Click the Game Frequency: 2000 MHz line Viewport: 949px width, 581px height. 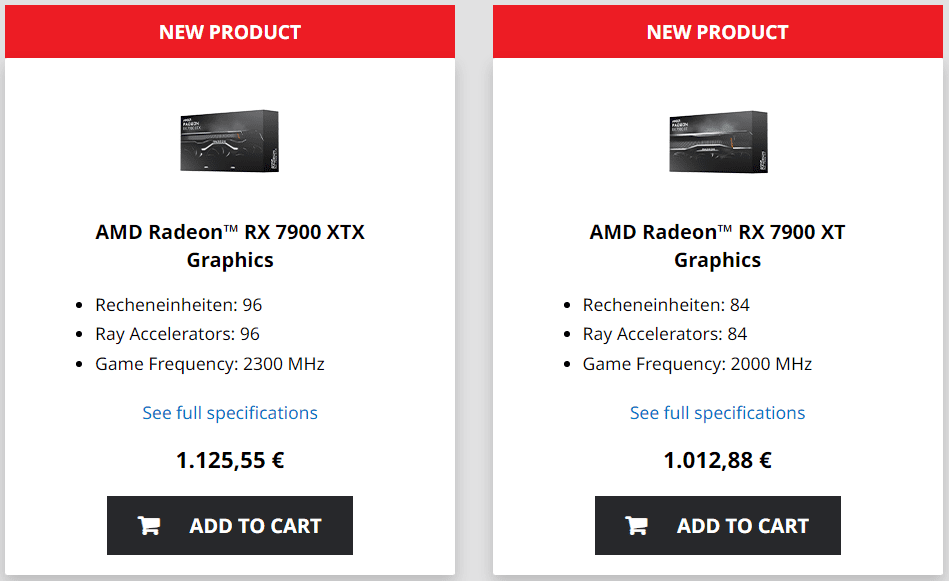[697, 364]
